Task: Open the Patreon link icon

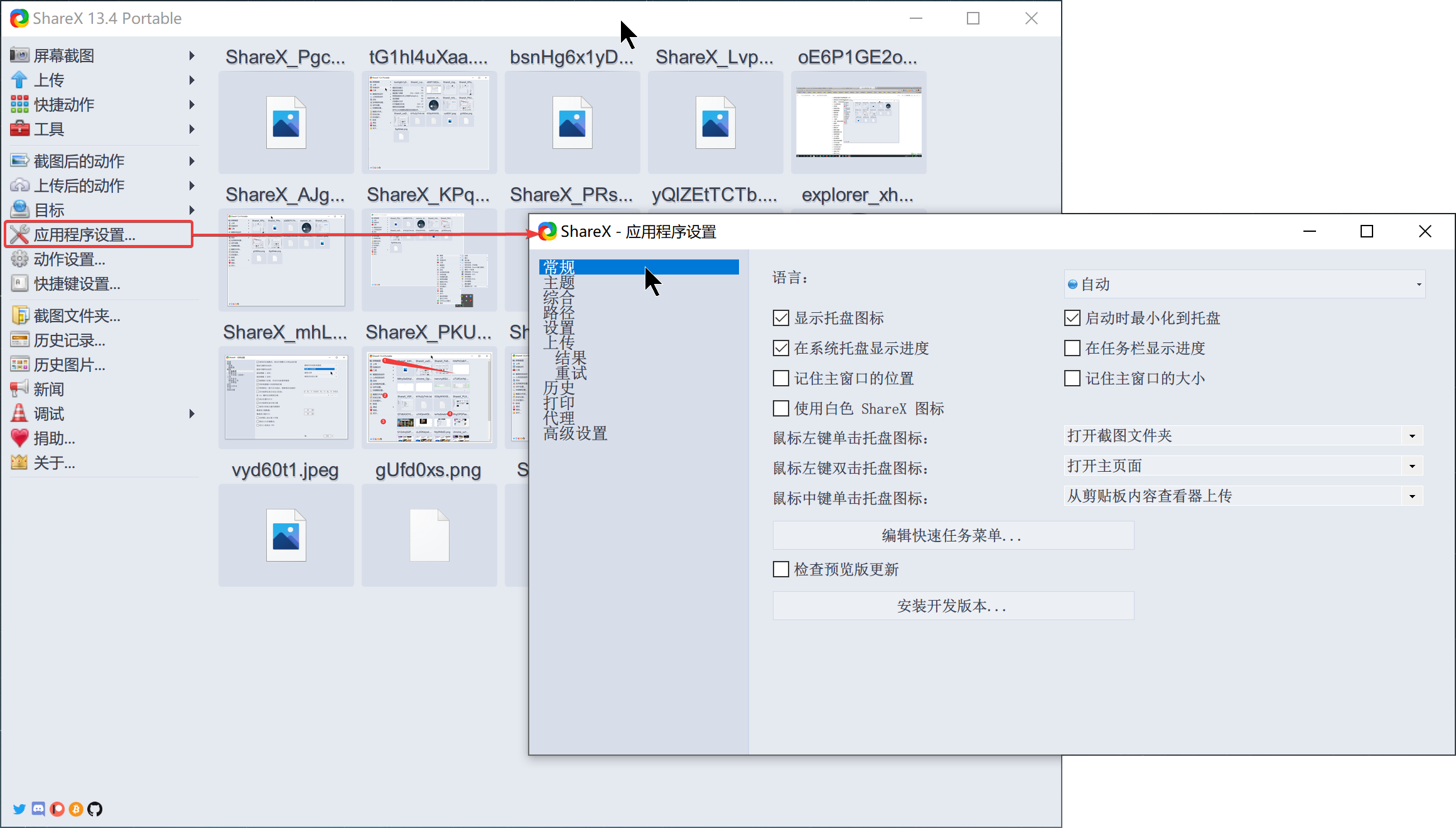Action: (x=57, y=809)
